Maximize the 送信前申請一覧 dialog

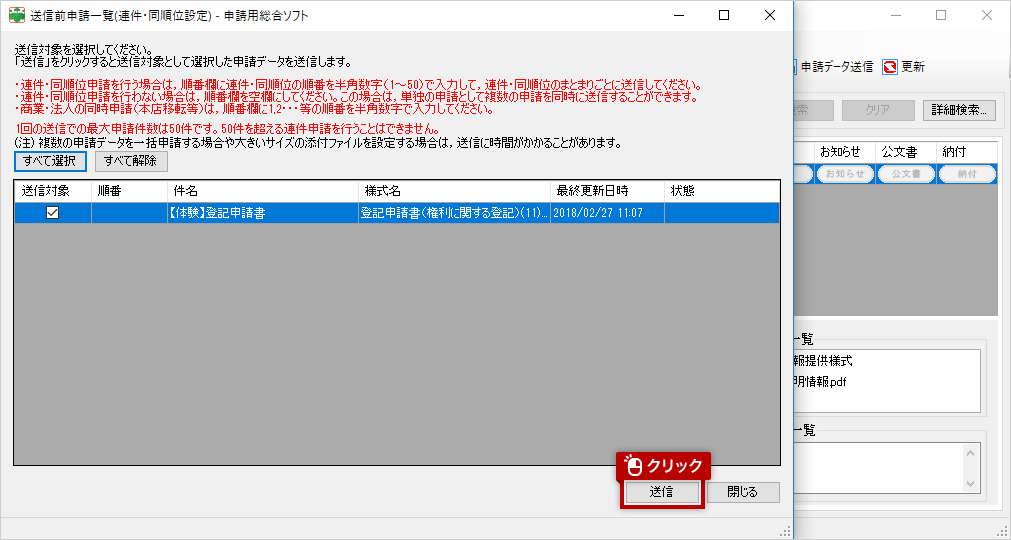tap(724, 15)
